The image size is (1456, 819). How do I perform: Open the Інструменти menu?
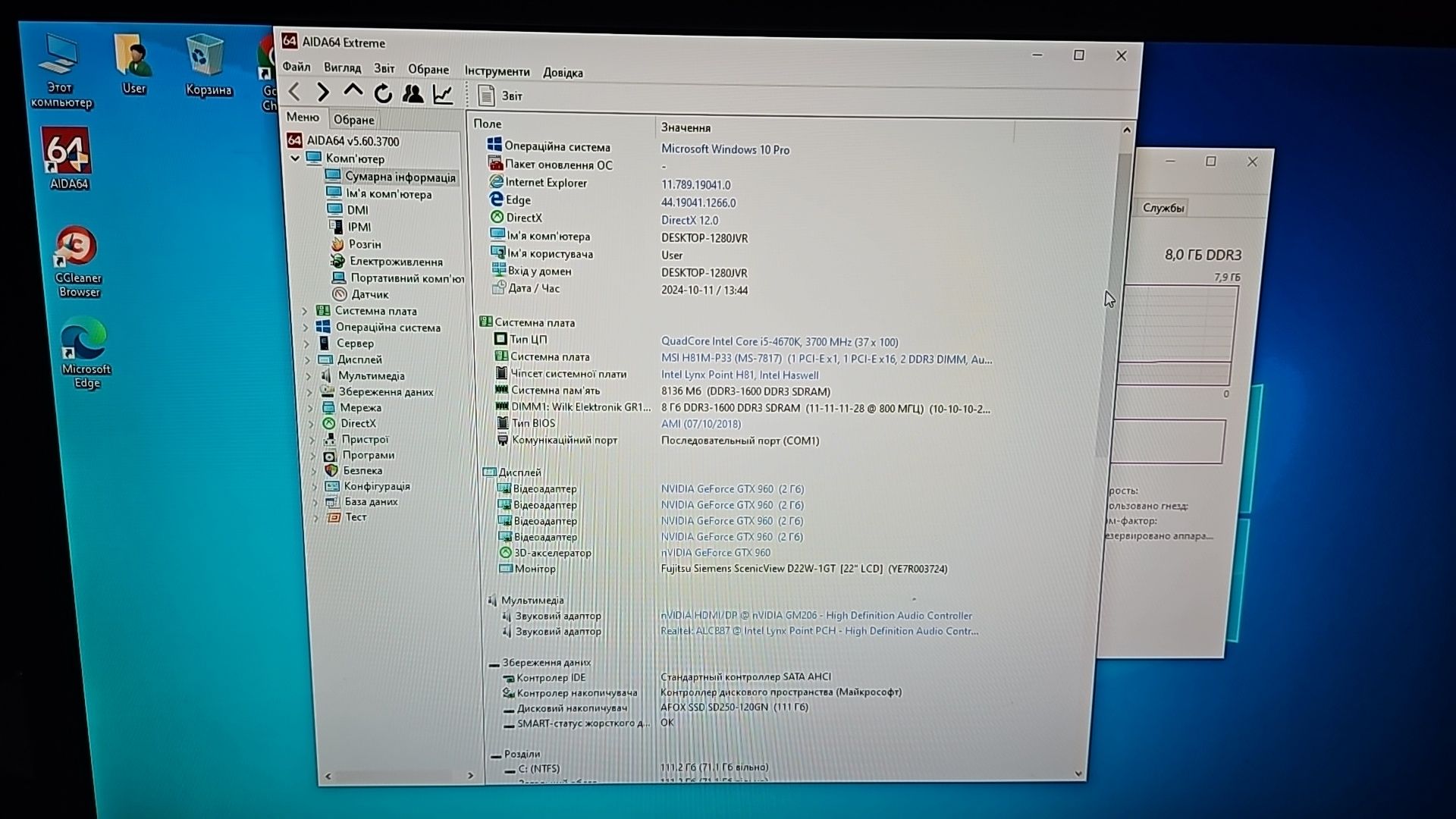497,71
